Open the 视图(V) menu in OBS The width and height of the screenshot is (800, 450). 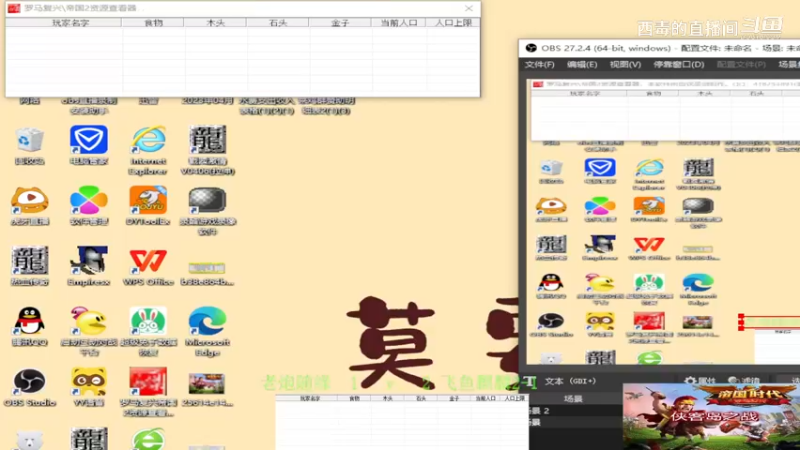point(625,64)
